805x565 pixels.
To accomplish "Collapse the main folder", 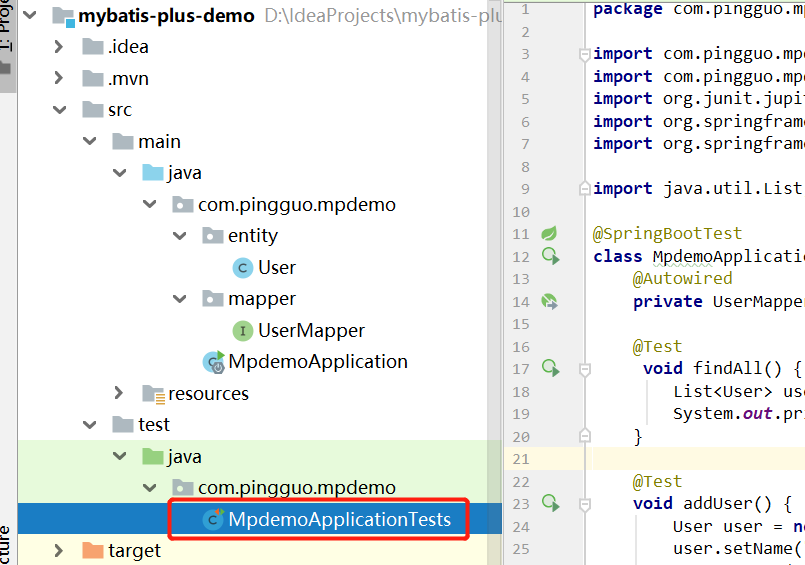I will [90, 141].
